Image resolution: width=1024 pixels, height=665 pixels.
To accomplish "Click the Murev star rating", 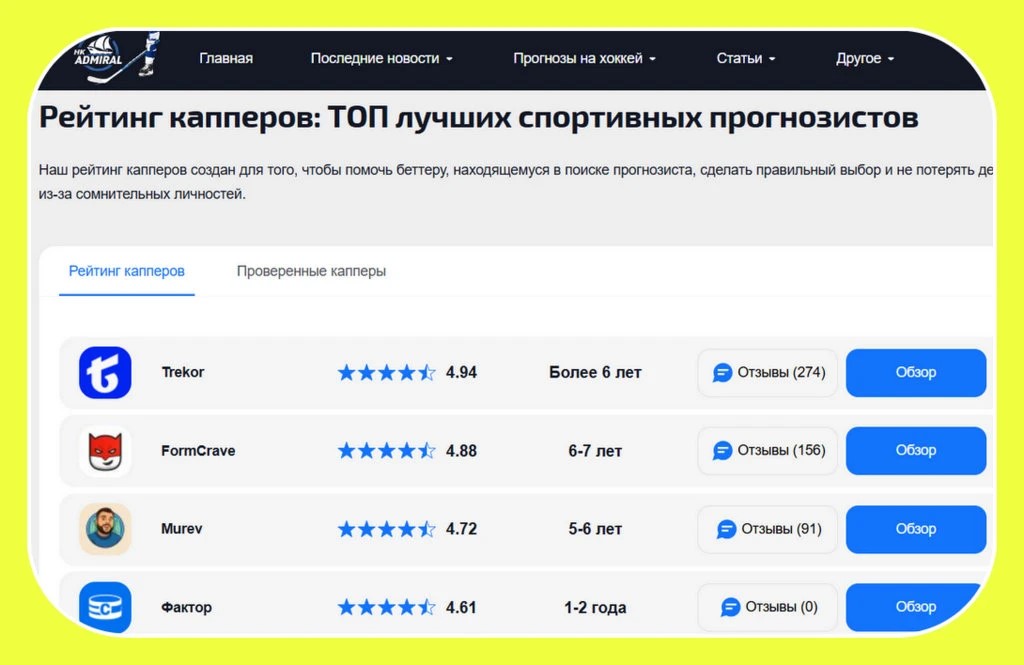I will 387,529.
